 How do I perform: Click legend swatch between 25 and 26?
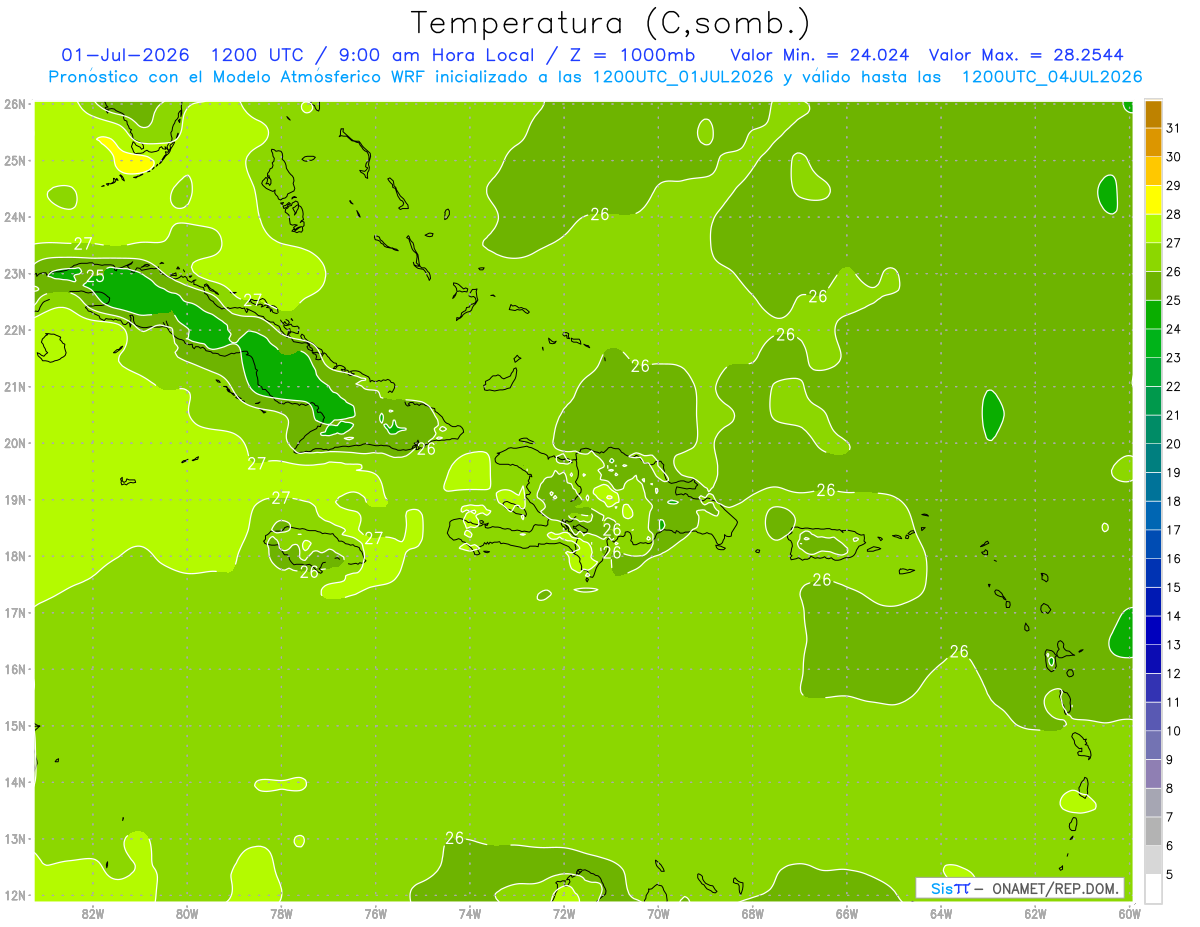pyautogui.click(x=1154, y=286)
